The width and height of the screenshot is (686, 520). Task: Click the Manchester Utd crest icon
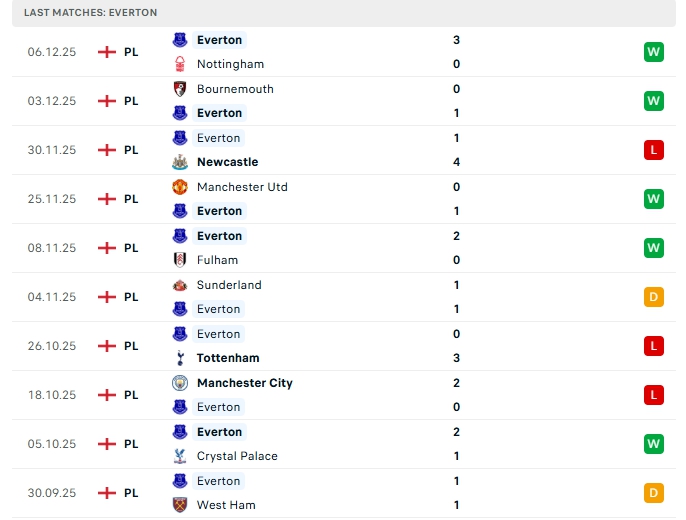180,186
